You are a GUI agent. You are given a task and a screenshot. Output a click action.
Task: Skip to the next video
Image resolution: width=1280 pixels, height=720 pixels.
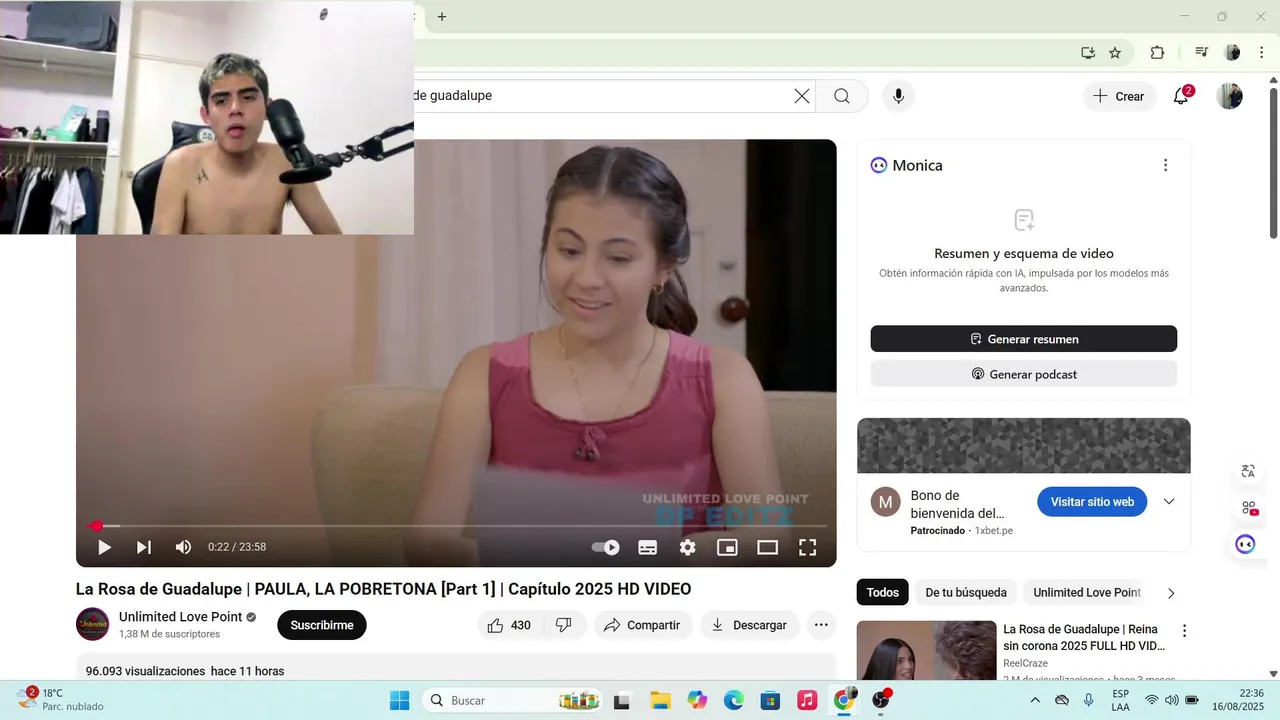coord(144,547)
